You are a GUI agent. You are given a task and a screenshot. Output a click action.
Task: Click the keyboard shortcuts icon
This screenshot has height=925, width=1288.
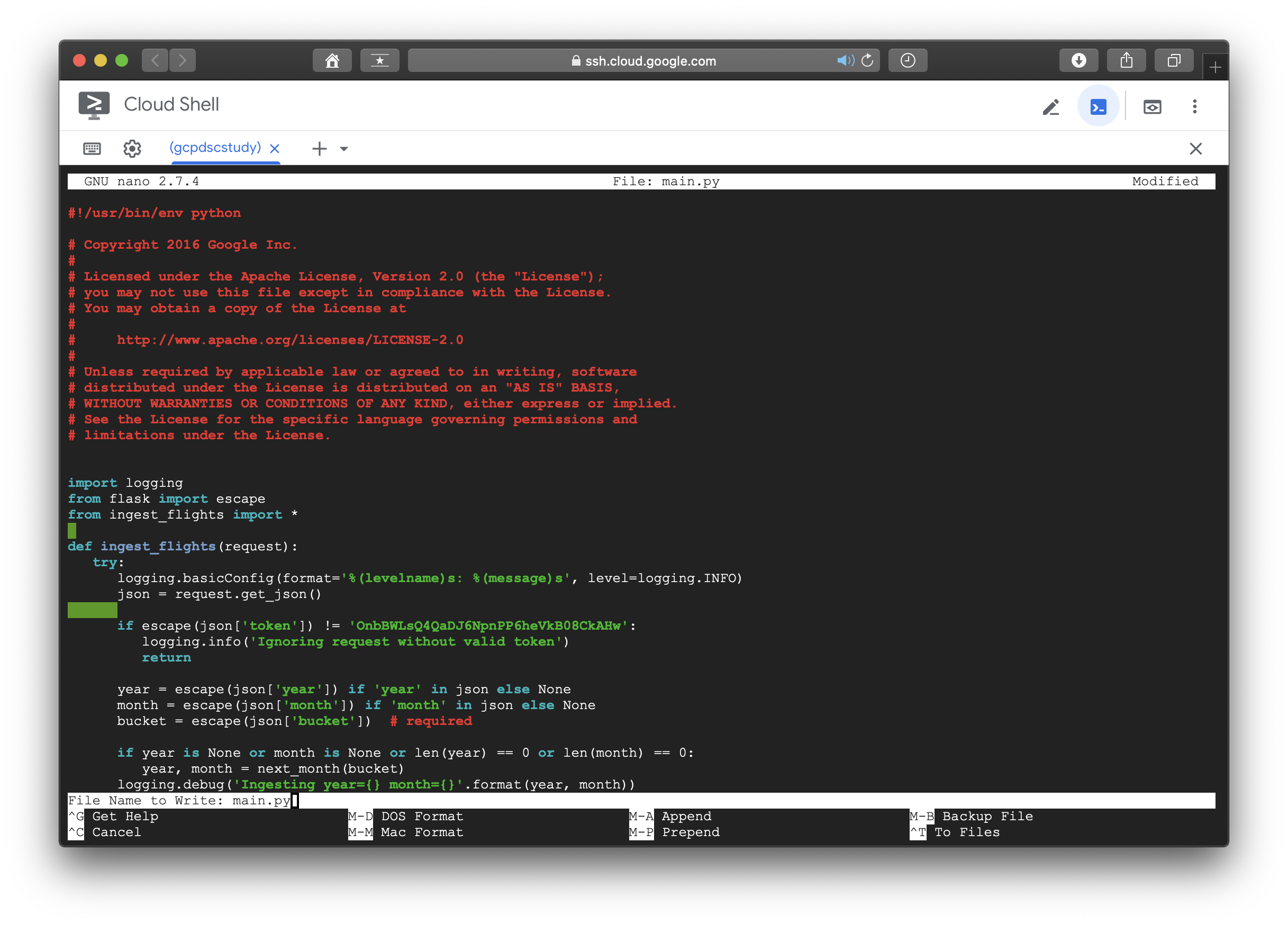(92, 149)
